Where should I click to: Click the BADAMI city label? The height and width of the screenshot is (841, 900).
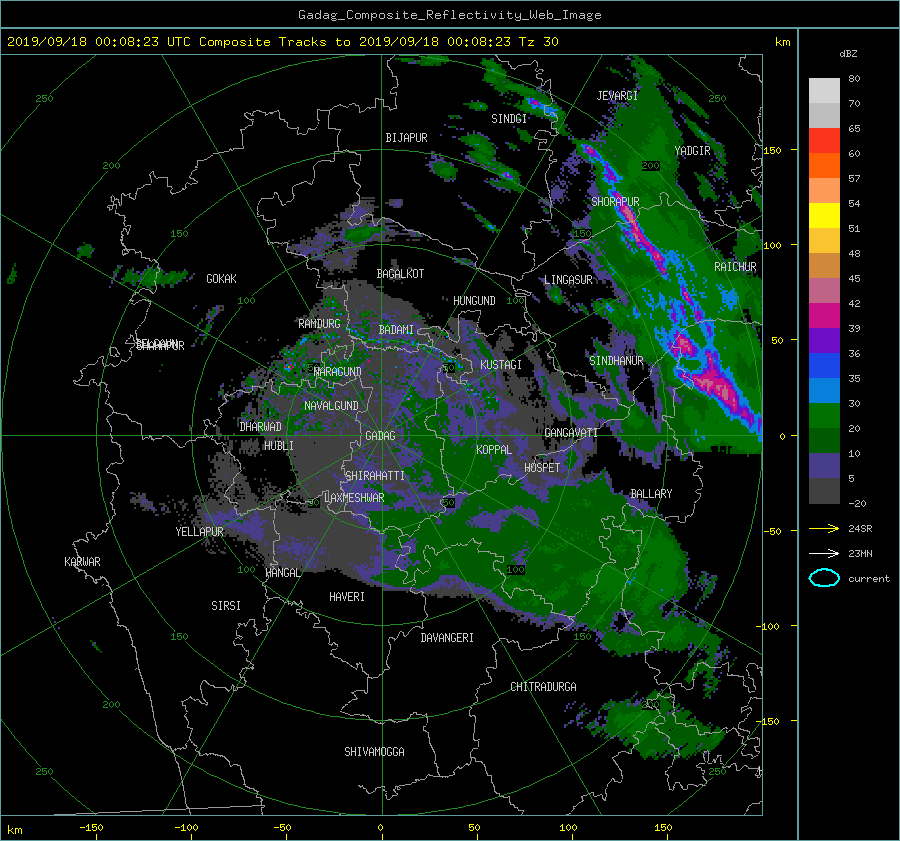coord(396,330)
